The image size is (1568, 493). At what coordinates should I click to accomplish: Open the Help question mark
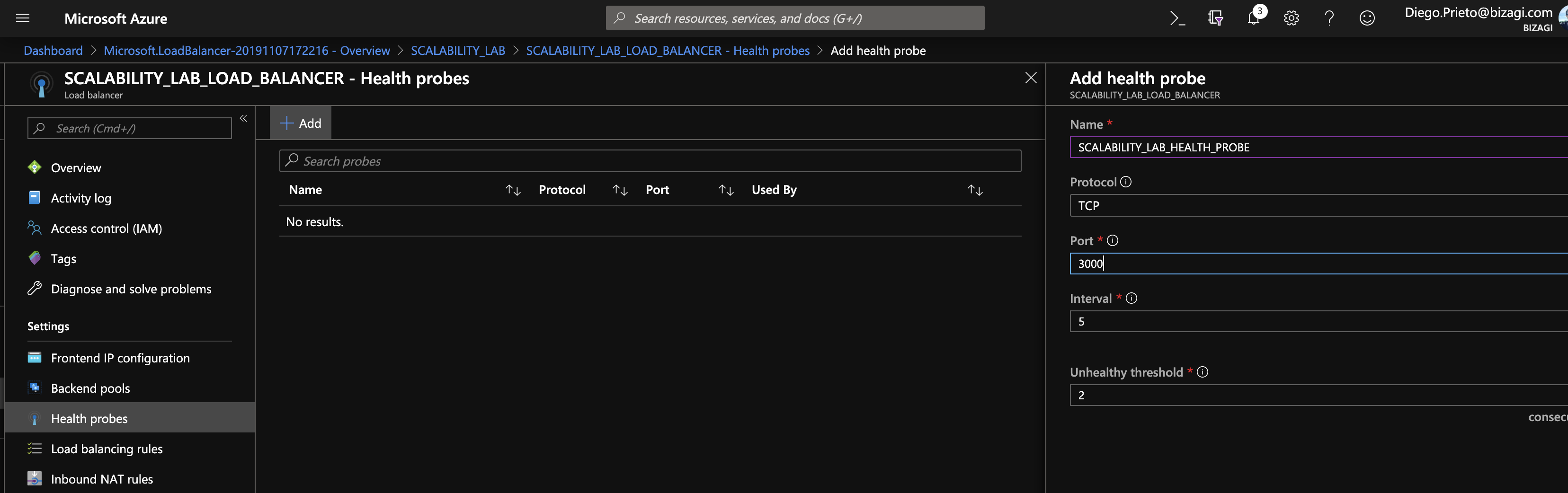tap(1329, 18)
